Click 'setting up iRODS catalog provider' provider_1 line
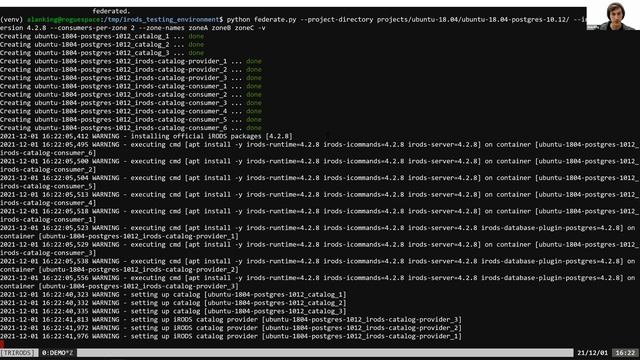The height and width of the screenshot is (360, 640). tap(231, 336)
